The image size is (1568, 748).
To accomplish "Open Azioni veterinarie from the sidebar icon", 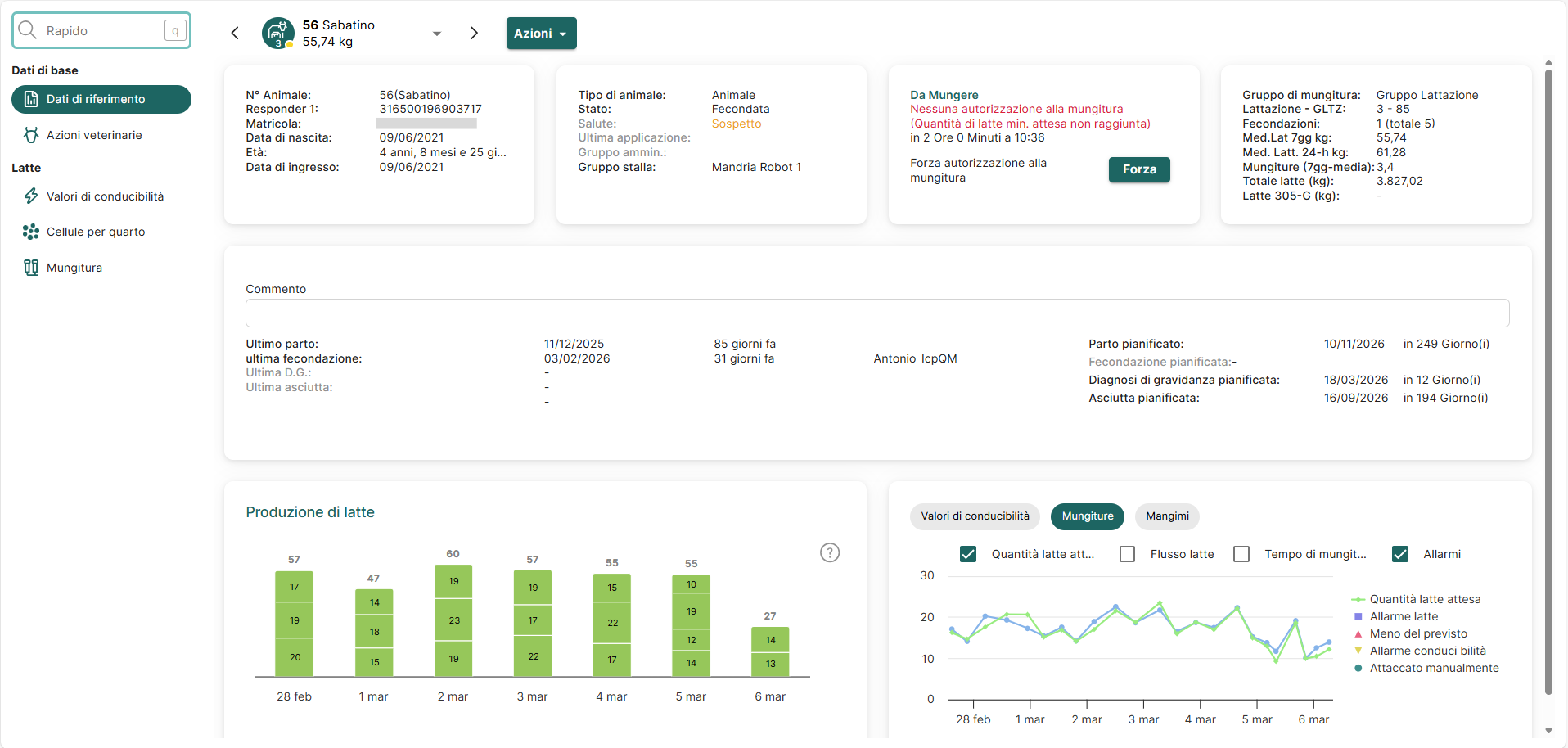I will [x=31, y=135].
